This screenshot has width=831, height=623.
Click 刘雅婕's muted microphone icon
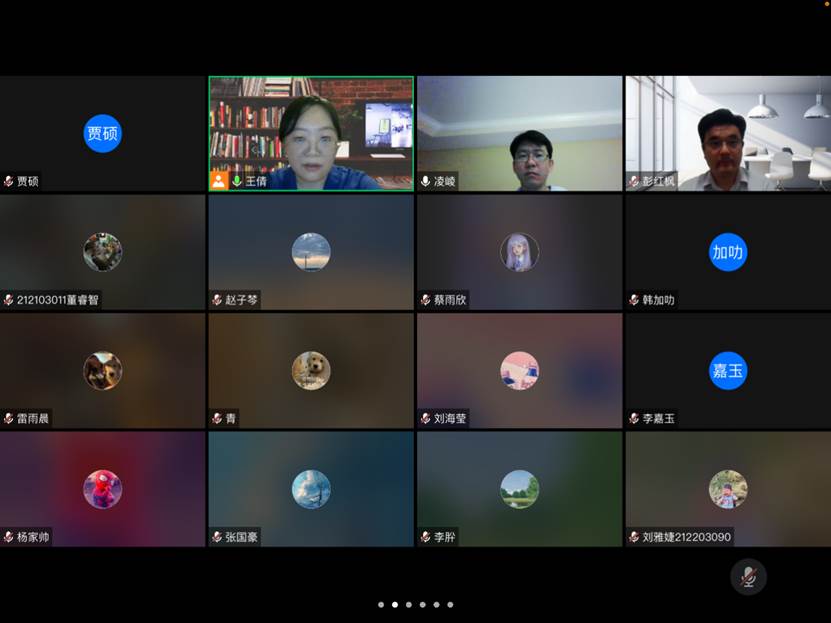point(632,537)
